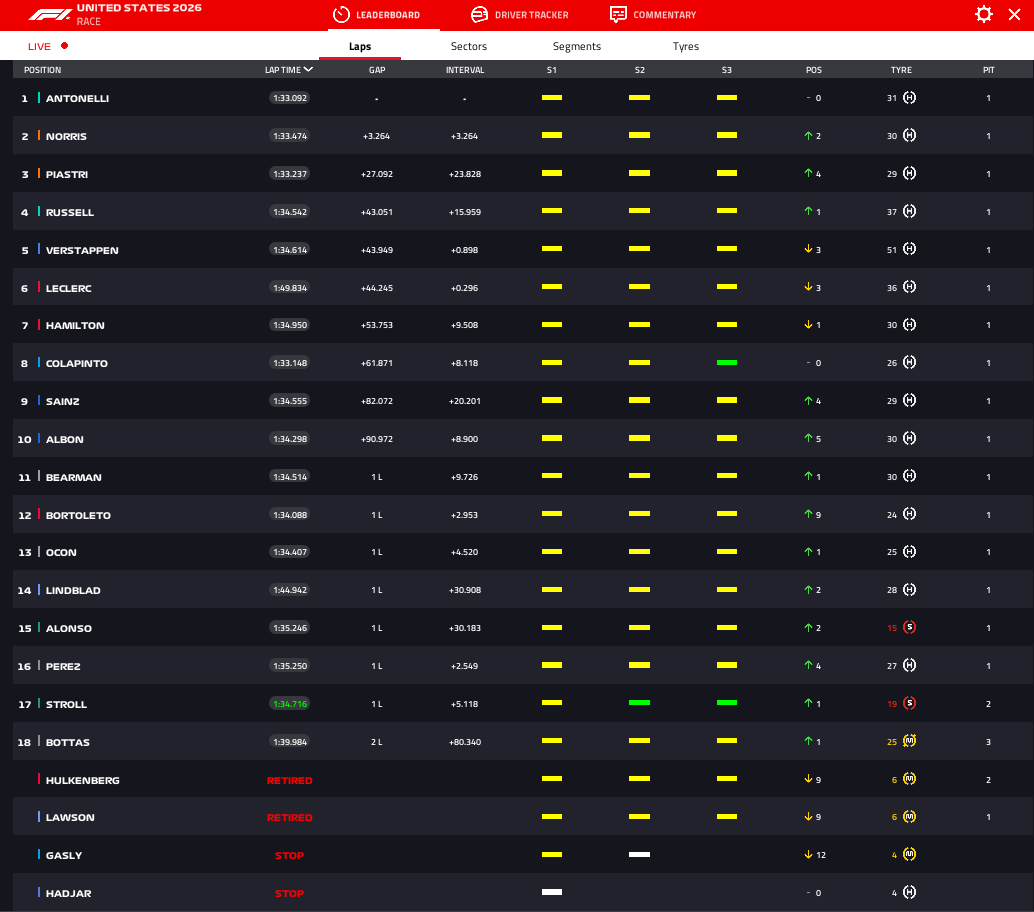Click Antonelli's hard tyre icon
Image resolution: width=1034 pixels, height=912 pixels.
tap(909, 98)
